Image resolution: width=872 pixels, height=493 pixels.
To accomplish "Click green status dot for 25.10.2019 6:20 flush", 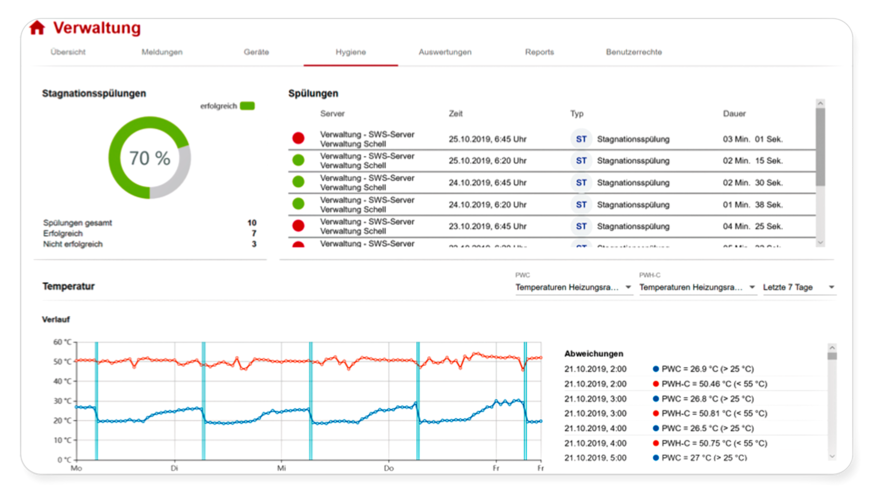I will pyautogui.click(x=298, y=160).
